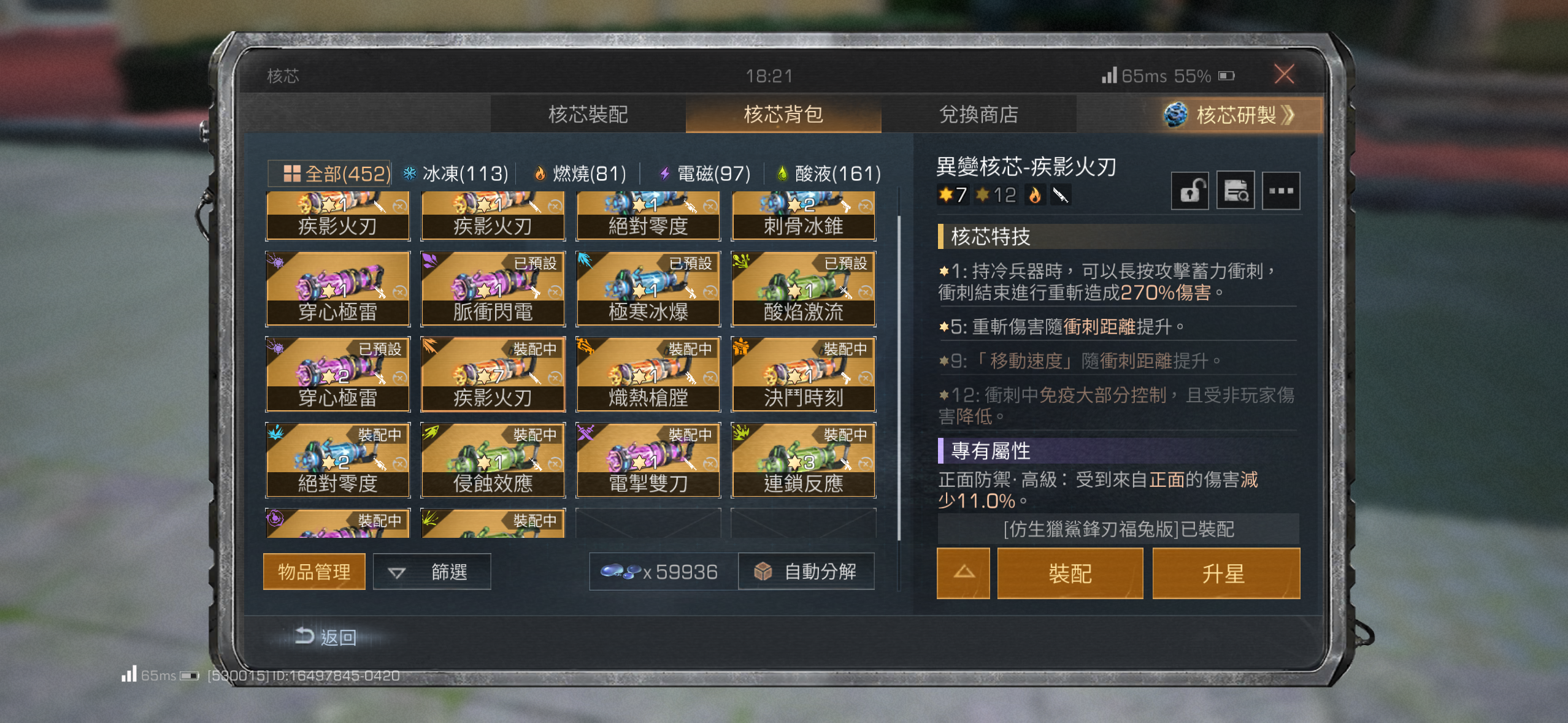
Task: Click the 核芯研製 globe icon
Action: 1175,115
